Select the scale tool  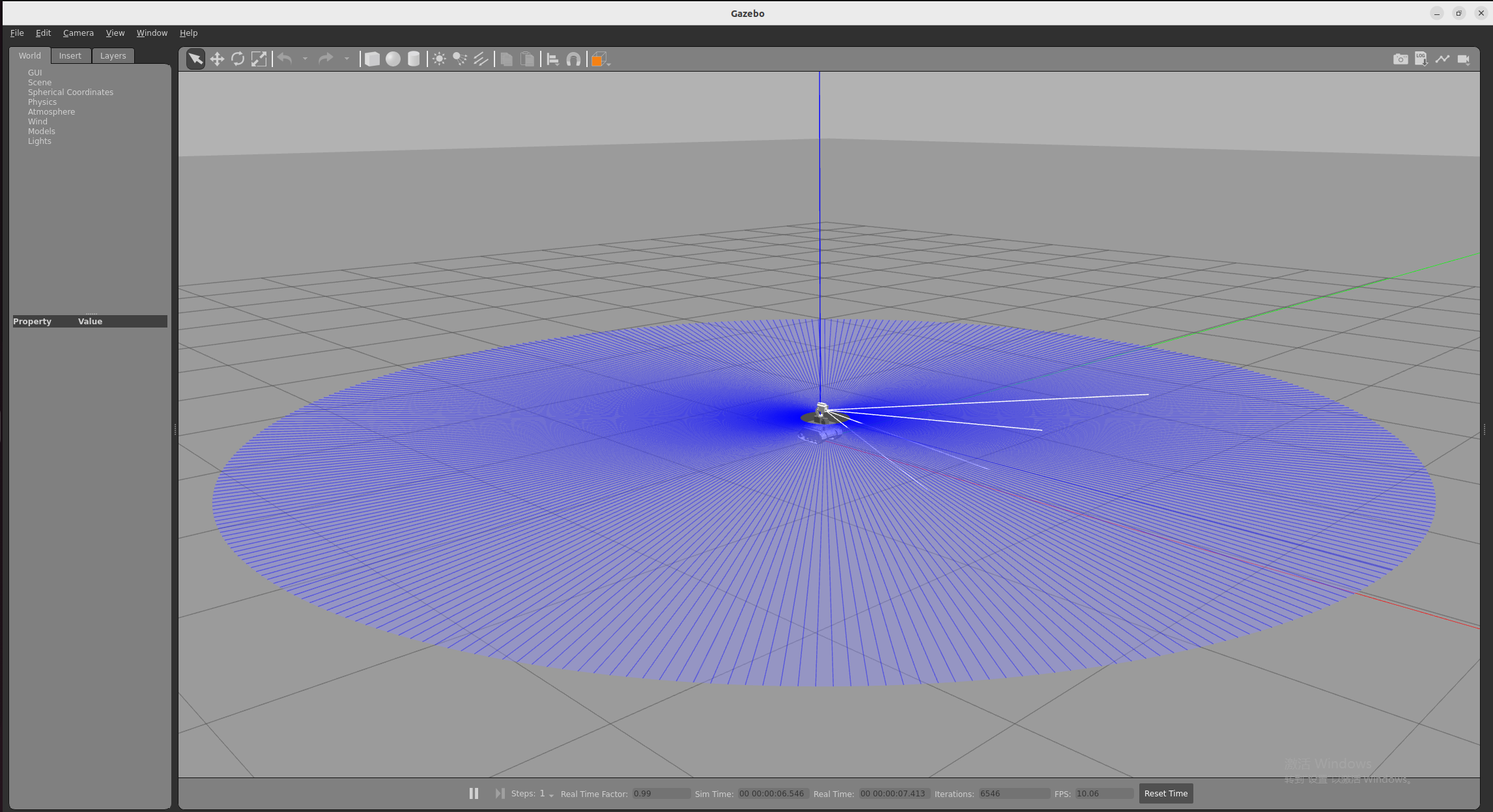260,59
